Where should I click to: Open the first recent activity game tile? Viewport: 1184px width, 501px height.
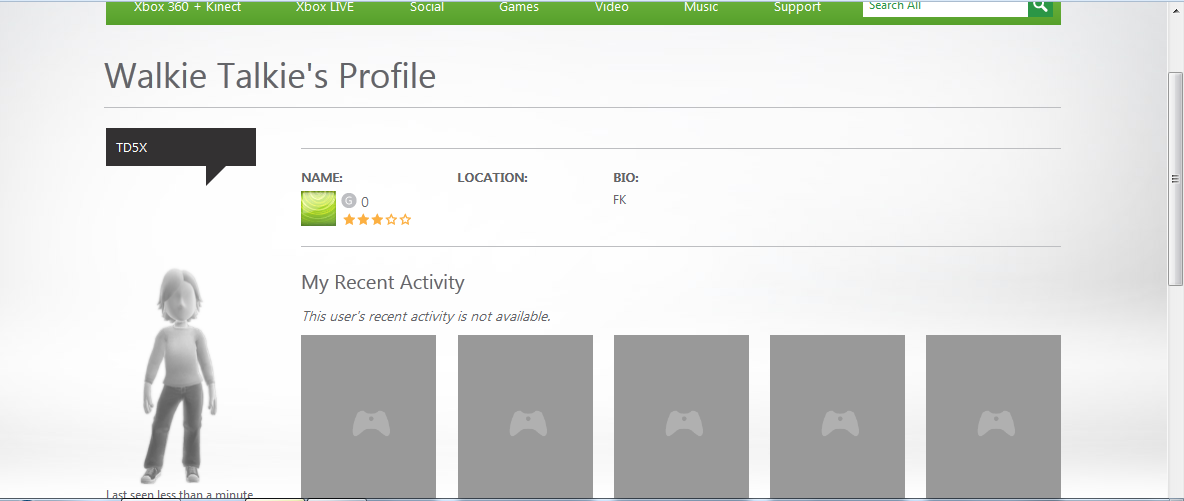click(368, 417)
